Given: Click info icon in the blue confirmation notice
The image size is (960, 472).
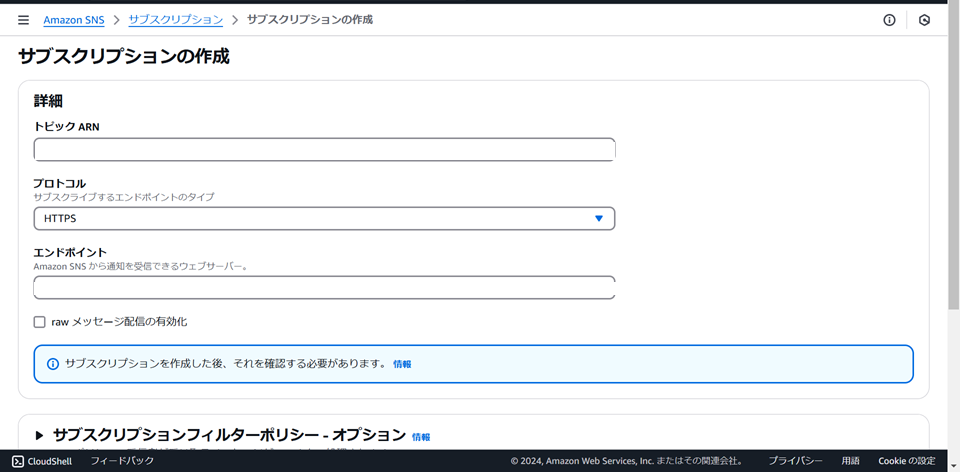Looking at the screenshot, I should [53, 364].
